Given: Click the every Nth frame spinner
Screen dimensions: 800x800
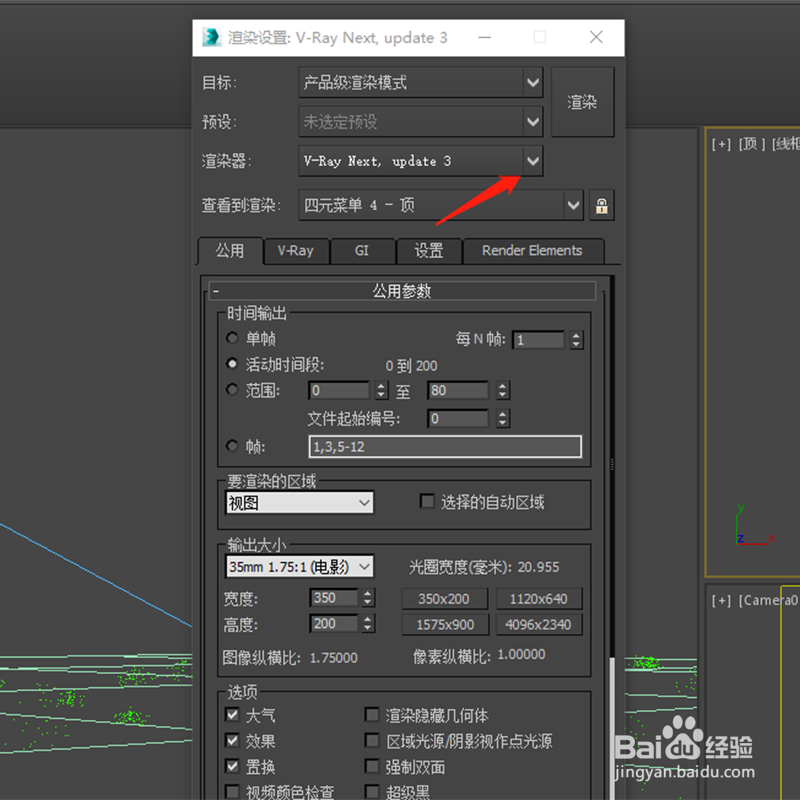Looking at the screenshot, I should (x=576, y=340).
